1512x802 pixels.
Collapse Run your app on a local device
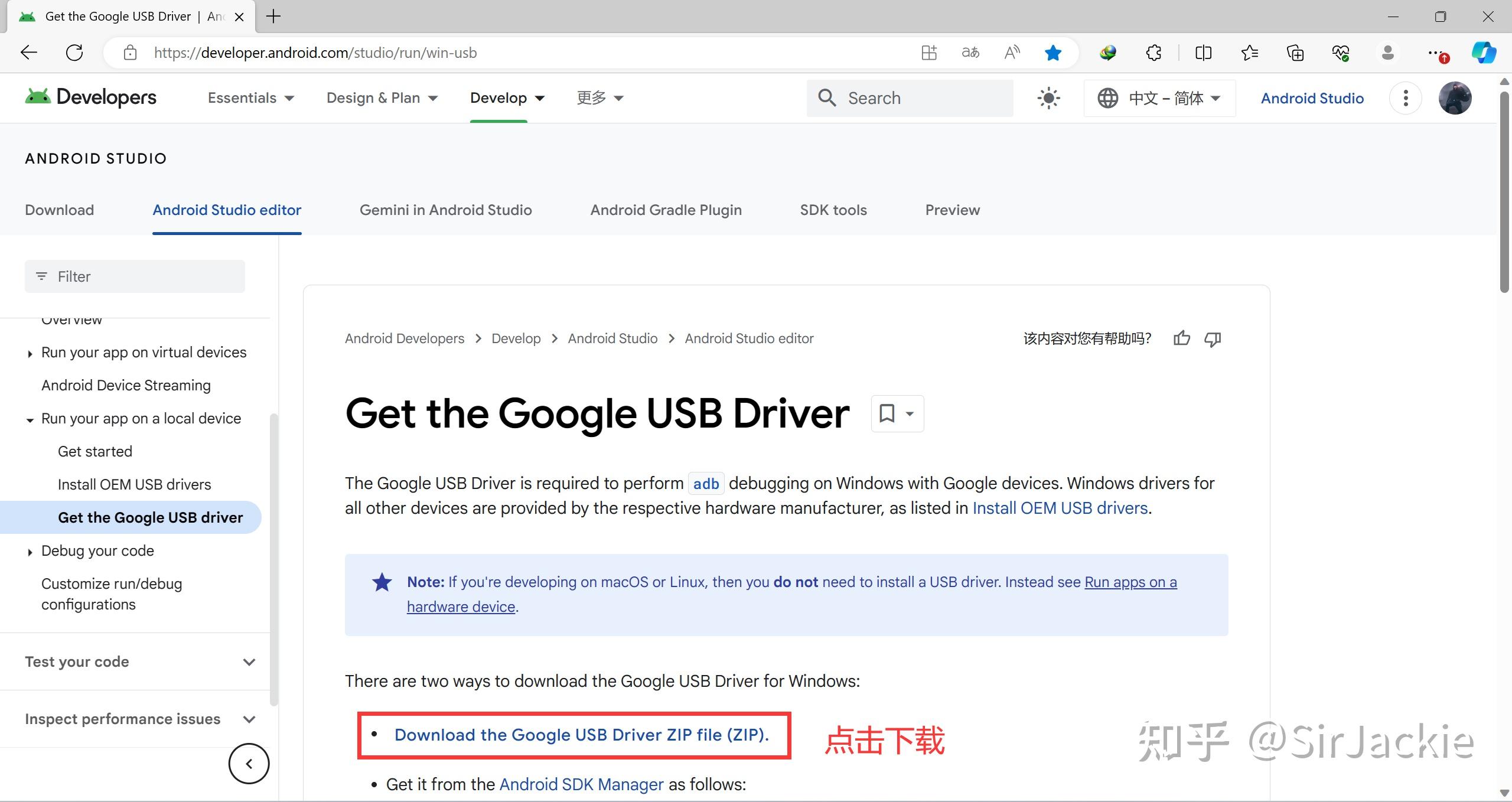point(30,420)
